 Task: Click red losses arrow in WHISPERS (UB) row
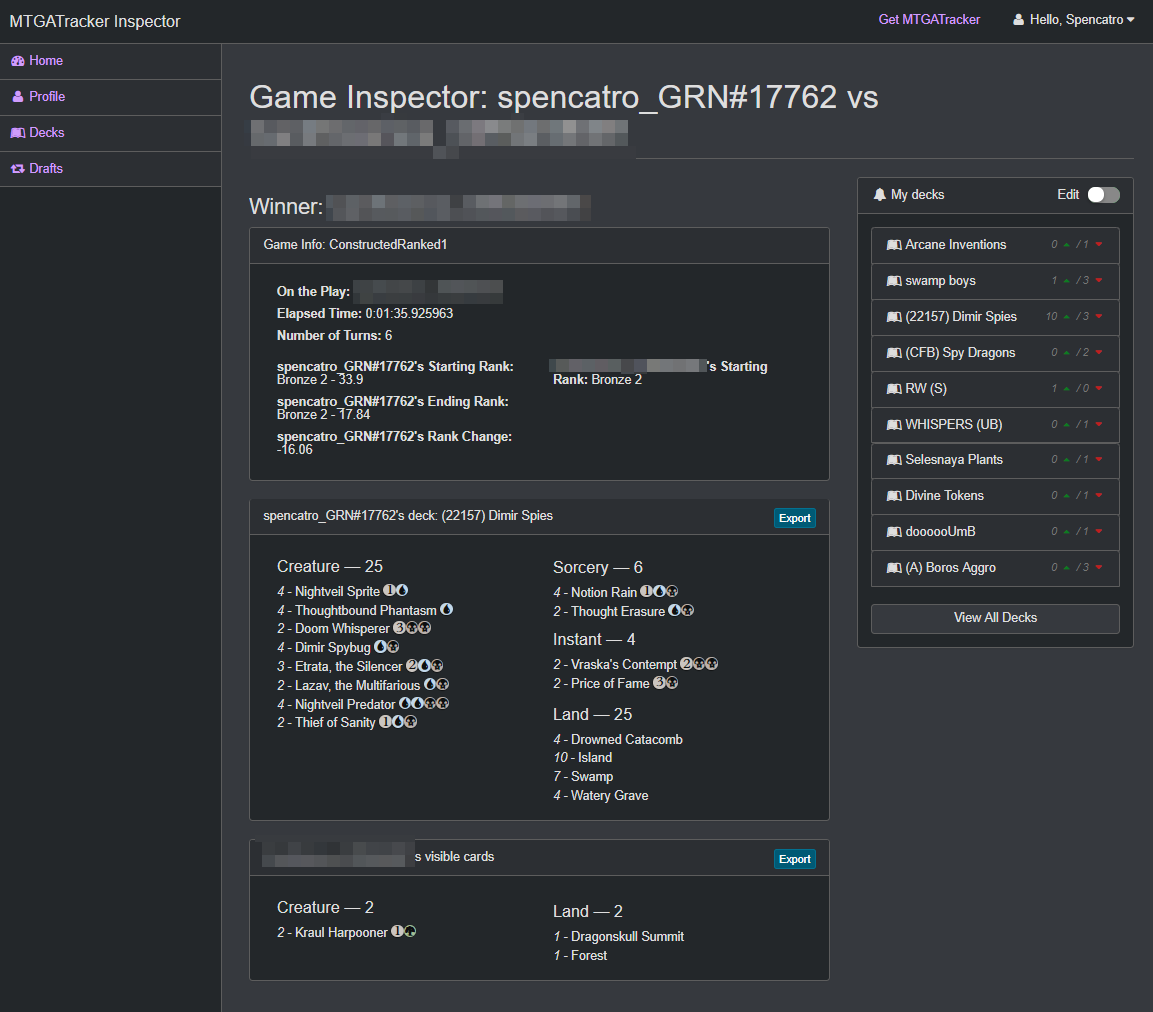point(1099,425)
